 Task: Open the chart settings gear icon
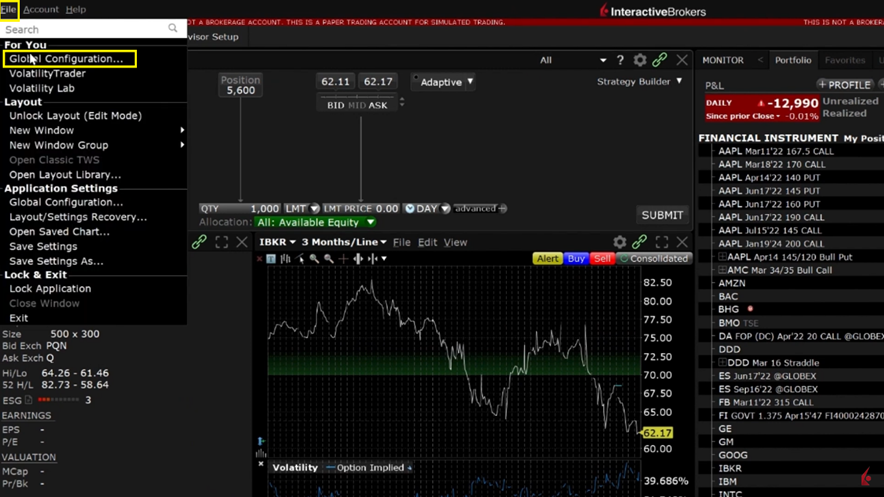[620, 242]
